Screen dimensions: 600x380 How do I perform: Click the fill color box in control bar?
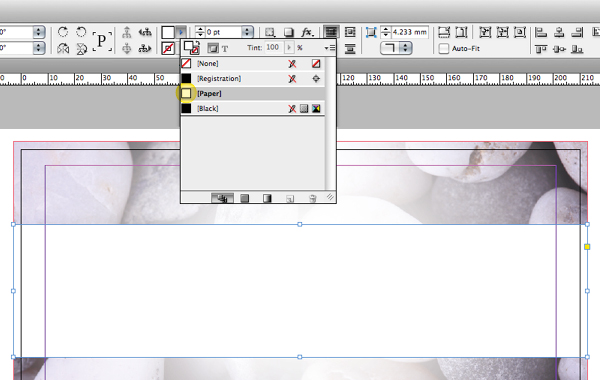pyautogui.click(x=168, y=32)
